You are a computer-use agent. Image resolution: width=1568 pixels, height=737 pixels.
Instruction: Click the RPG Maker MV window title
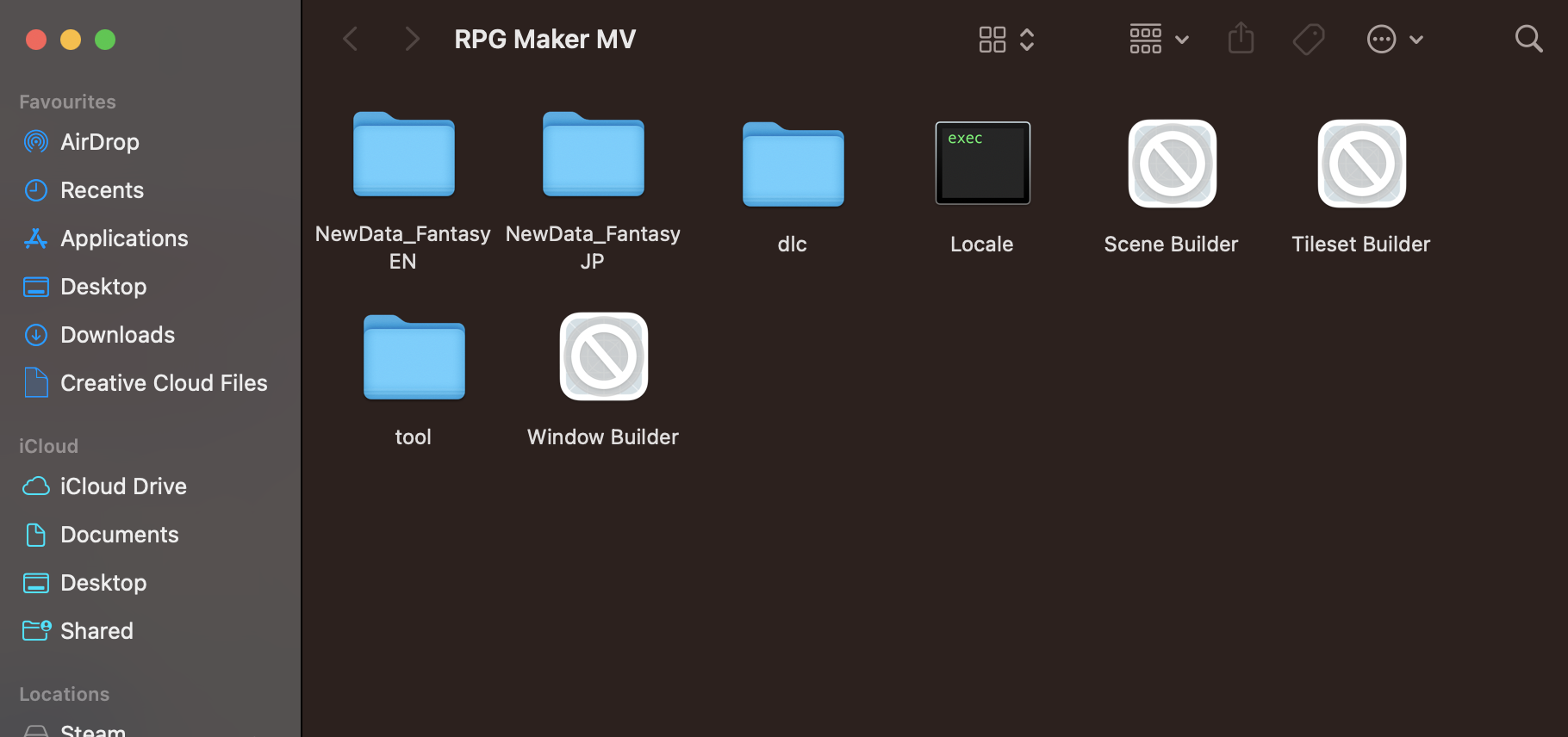click(x=545, y=40)
